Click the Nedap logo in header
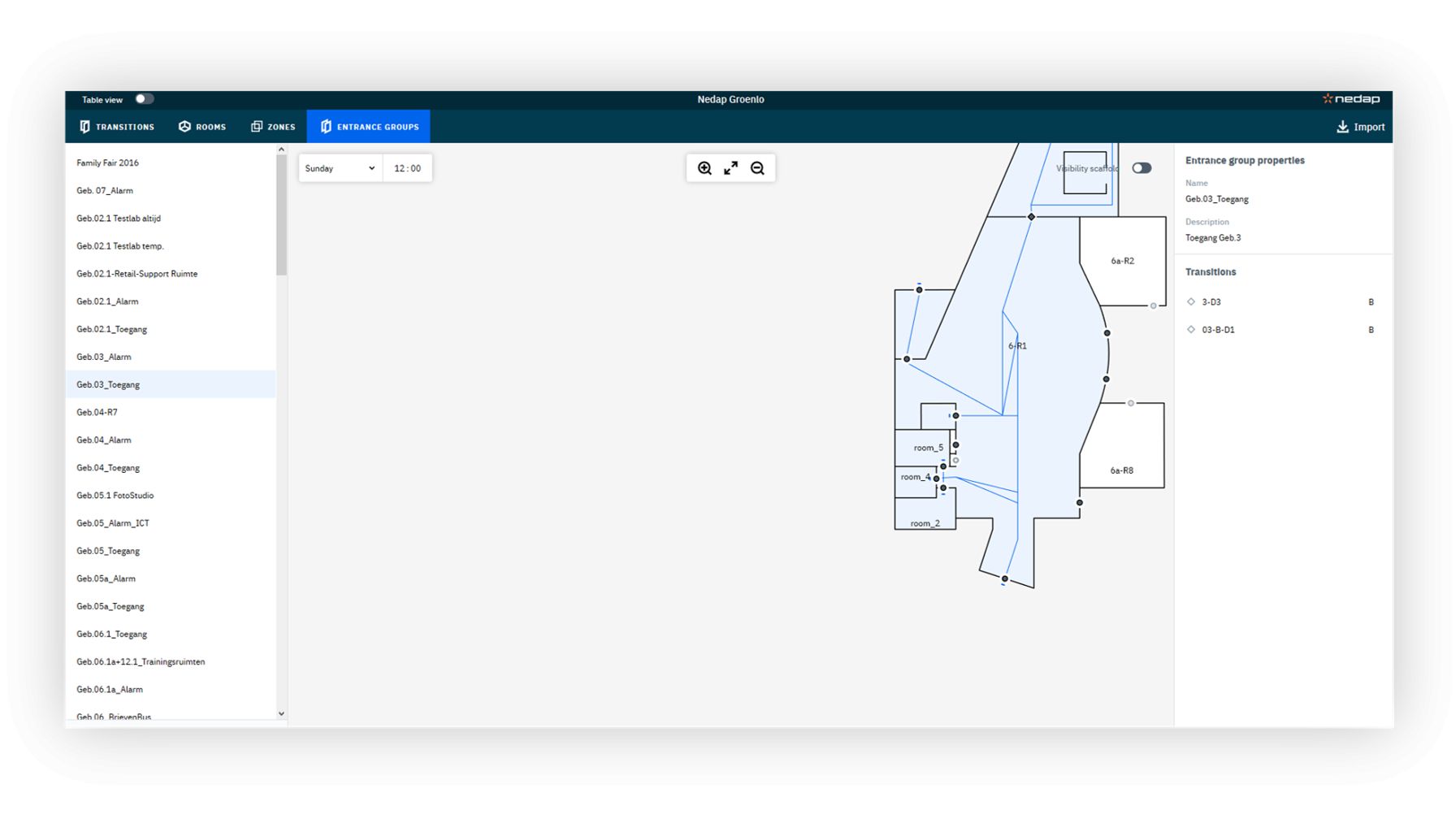 [1351, 99]
